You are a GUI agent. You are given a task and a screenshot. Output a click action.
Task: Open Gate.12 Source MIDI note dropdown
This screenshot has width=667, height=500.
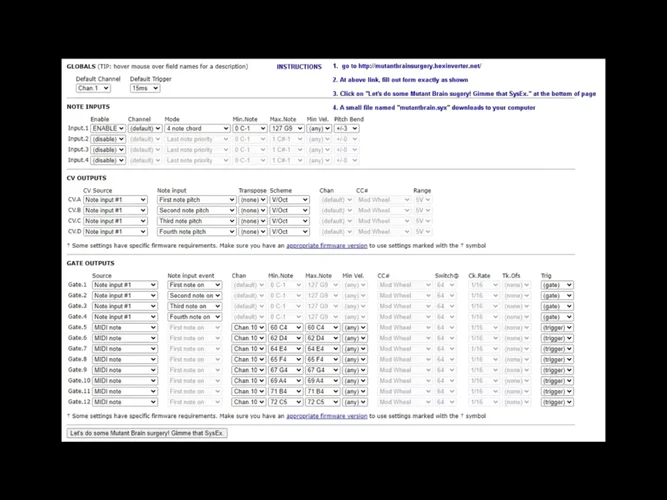coord(125,402)
